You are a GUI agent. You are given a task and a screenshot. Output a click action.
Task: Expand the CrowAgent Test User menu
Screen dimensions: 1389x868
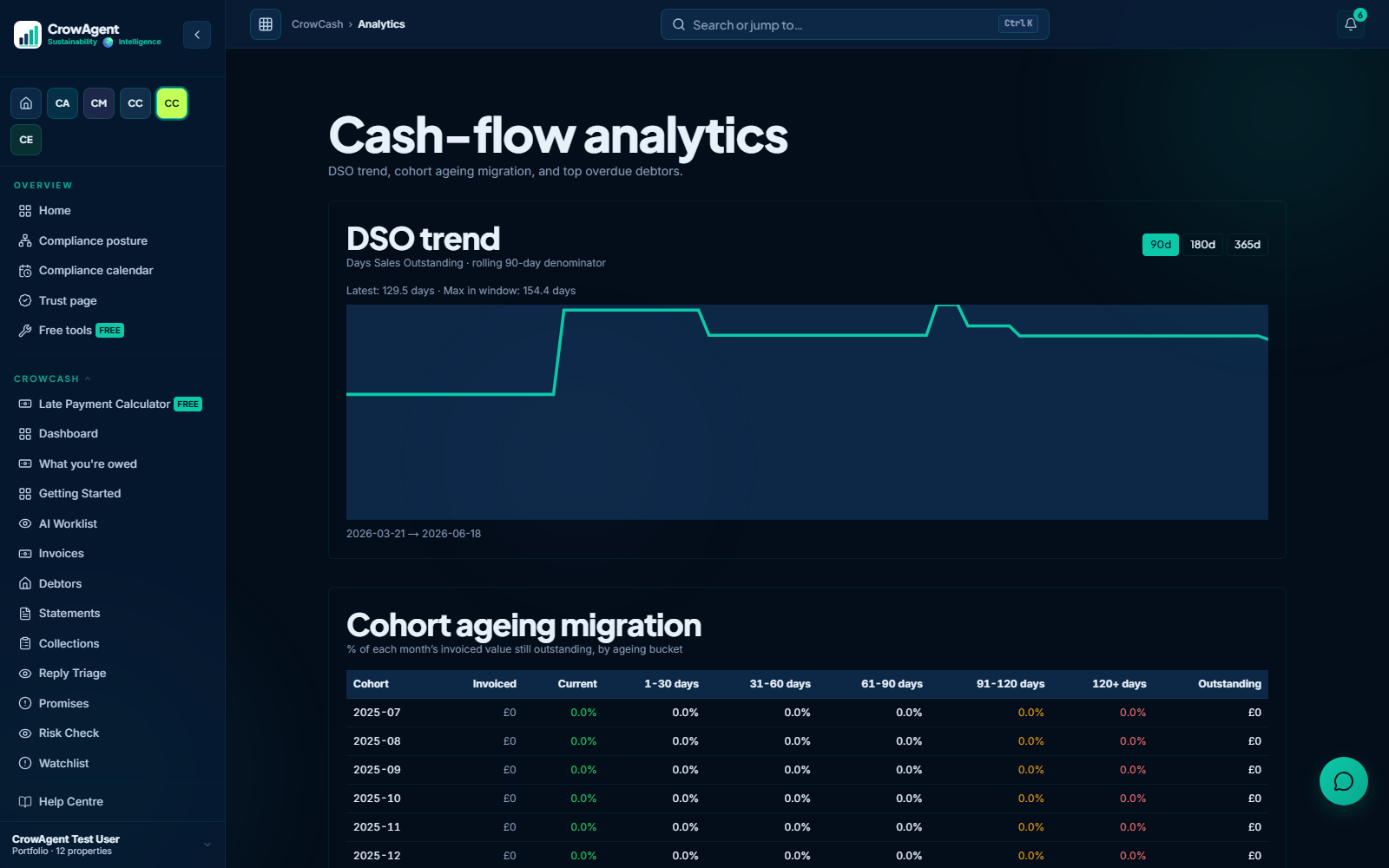pyautogui.click(x=112, y=845)
